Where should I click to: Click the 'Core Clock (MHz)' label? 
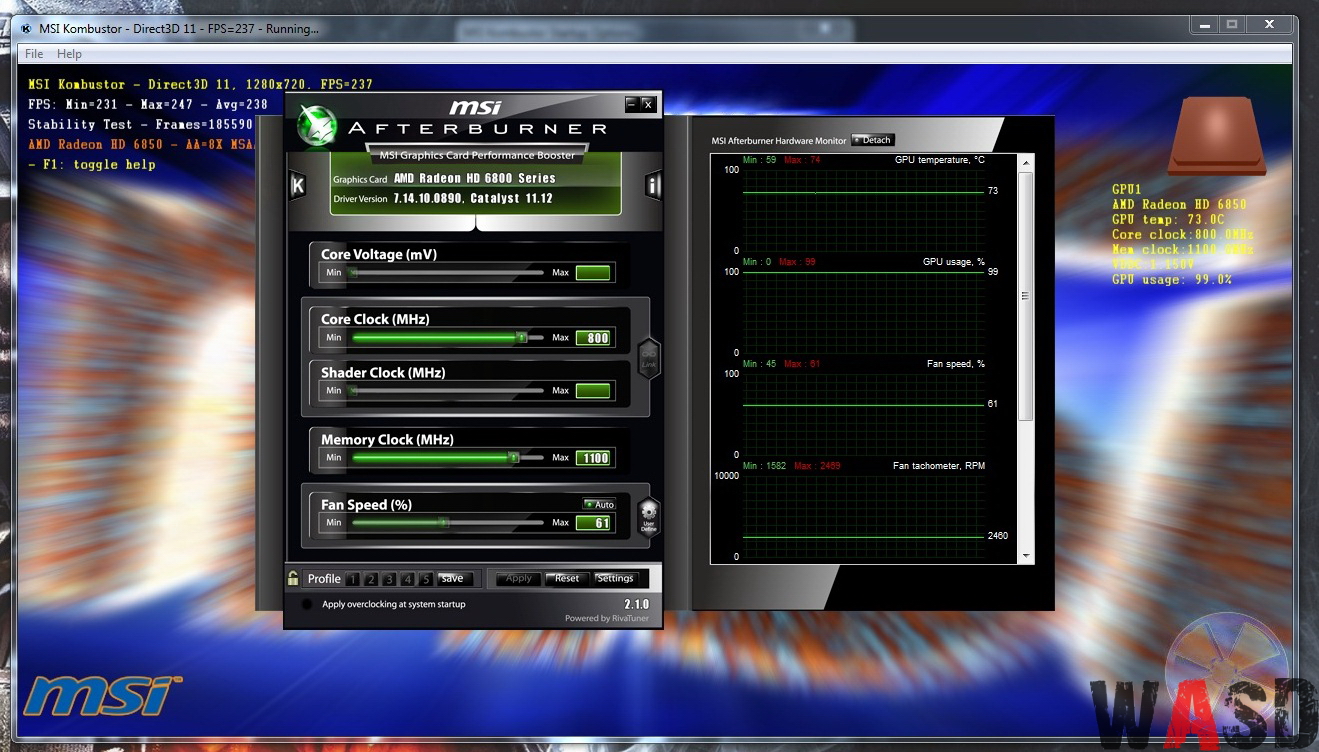[x=375, y=319]
